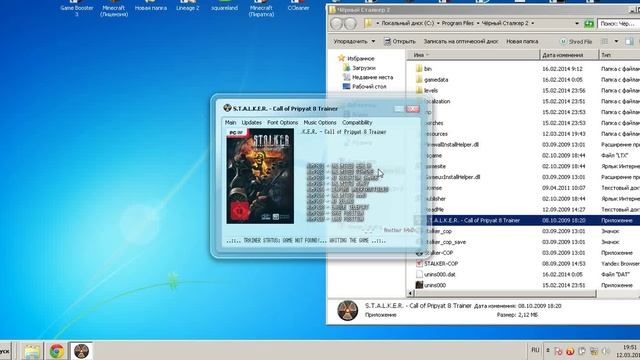This screenshot has width=640, height=360.
Task: Select STALKER-COP Yandex Browser file icon
Action: click(419, 264)
